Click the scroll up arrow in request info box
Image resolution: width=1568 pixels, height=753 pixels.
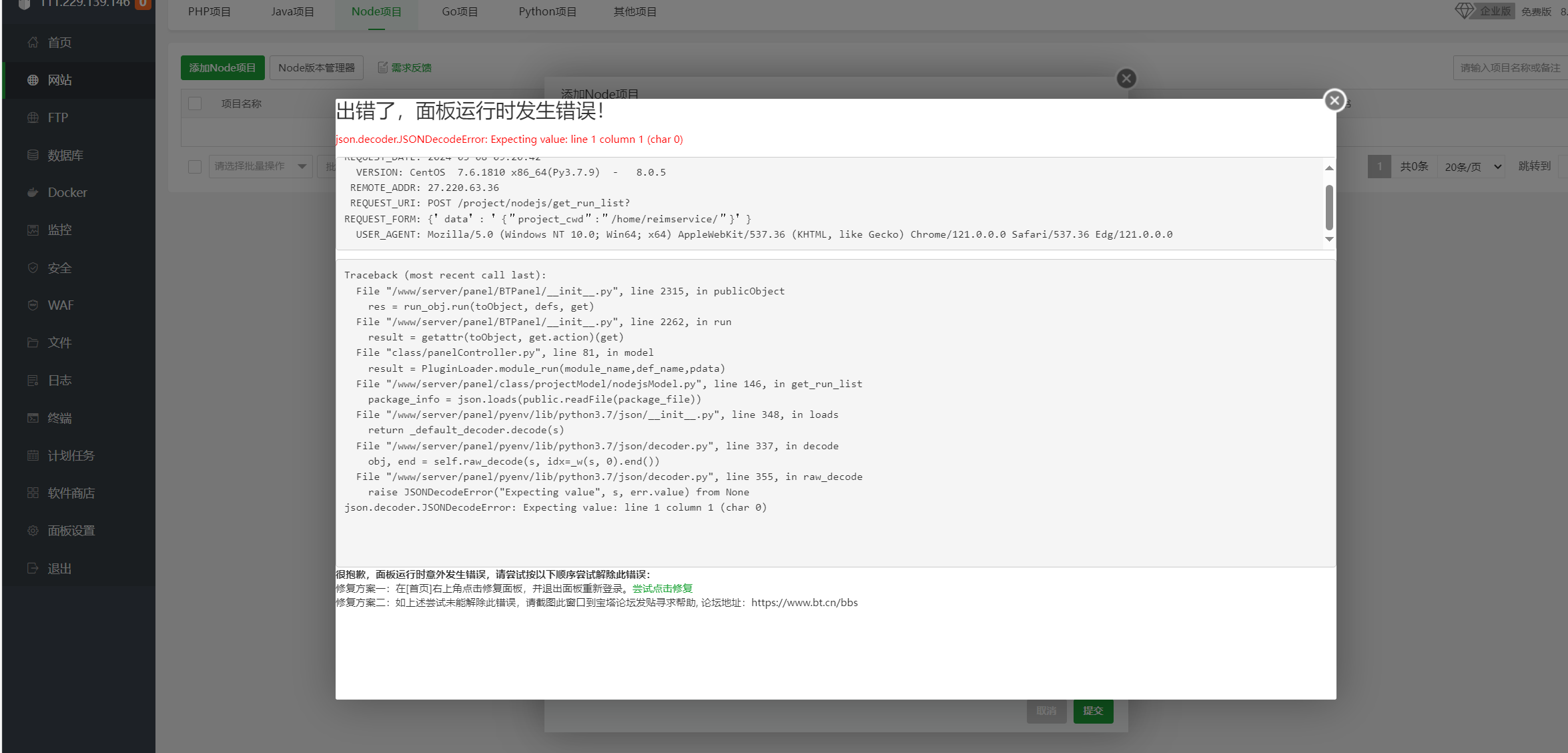[x=1329, y=168]
